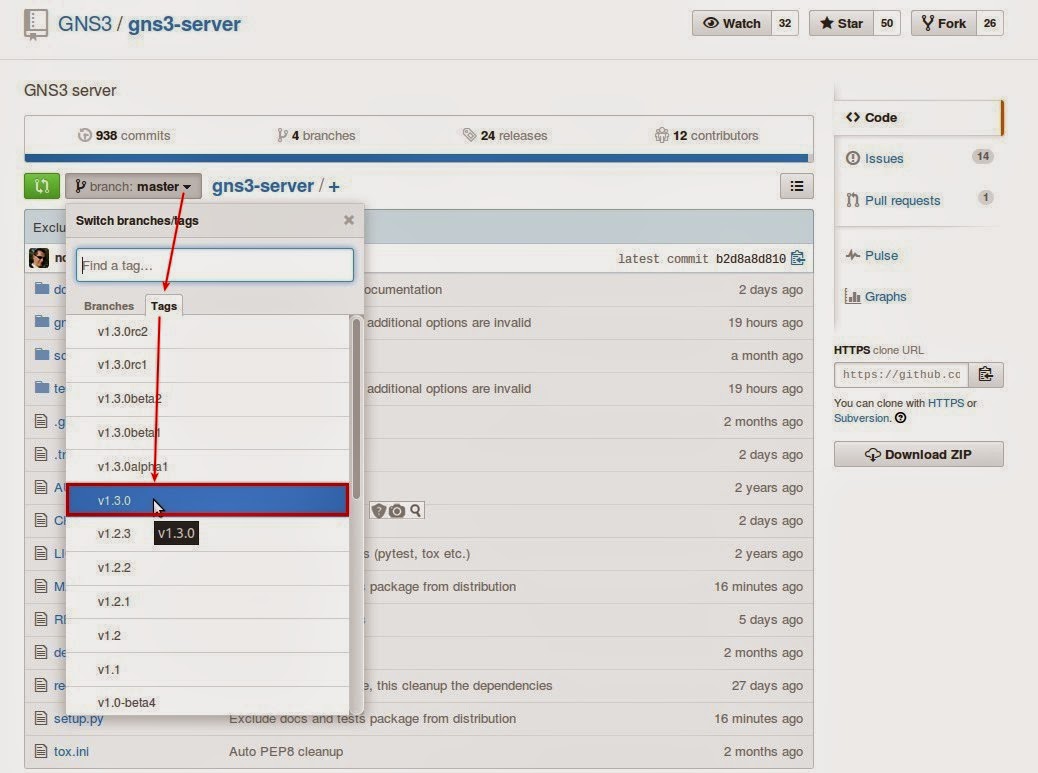Select tag v1.2.1
The width and height of the screenshot is (1038, 773).
pos(207,602)
